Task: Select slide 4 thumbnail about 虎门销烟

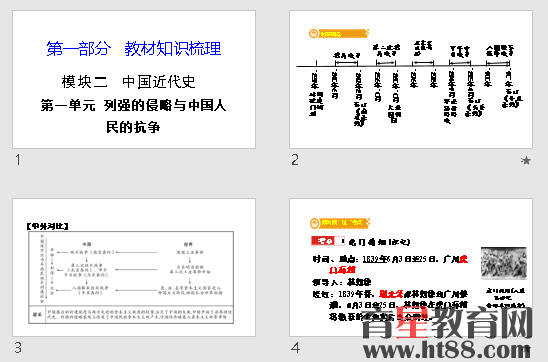Action: (x=411, y=267)
